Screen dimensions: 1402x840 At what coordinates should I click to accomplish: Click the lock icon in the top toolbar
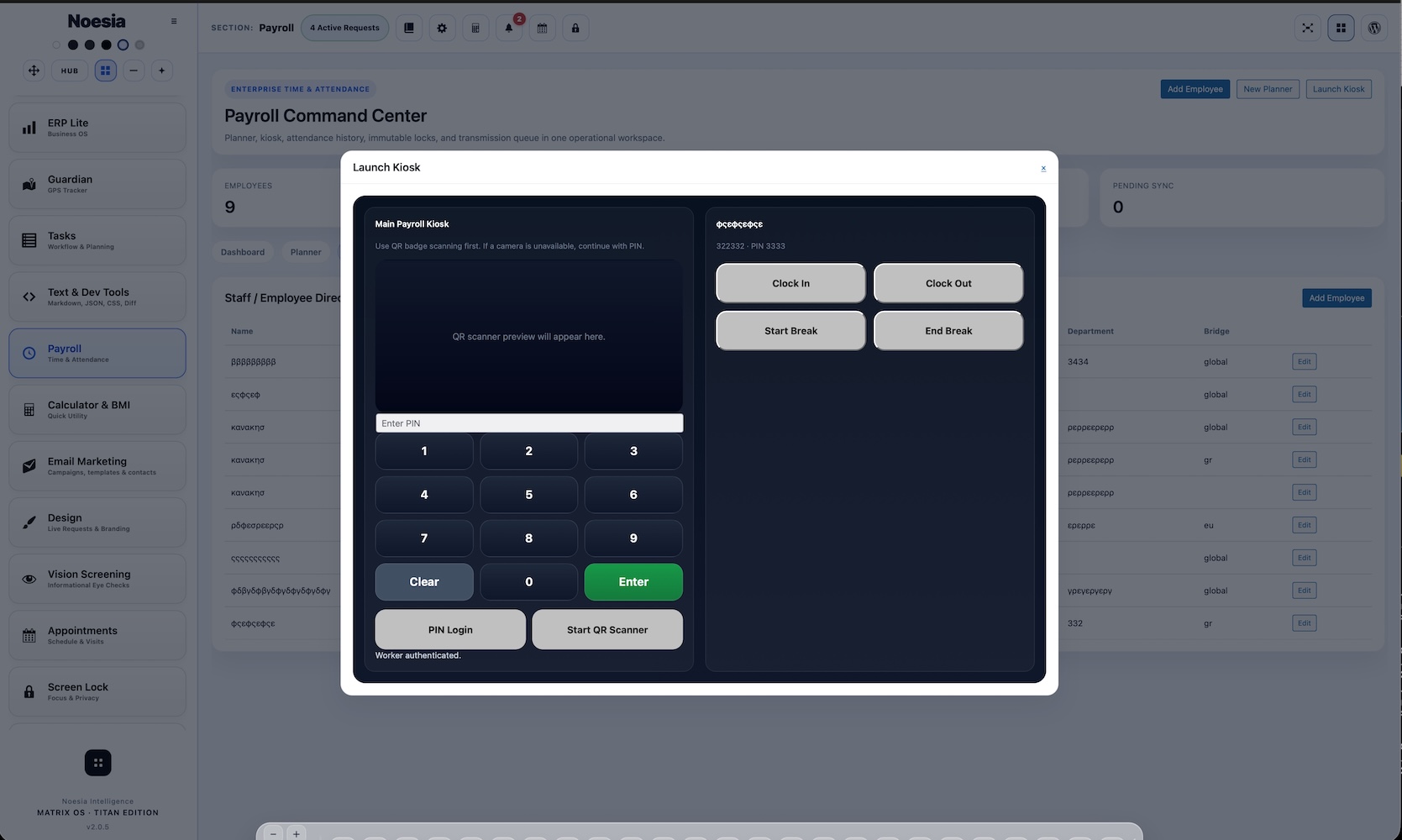pyautogui.click(x=575, y=28)
